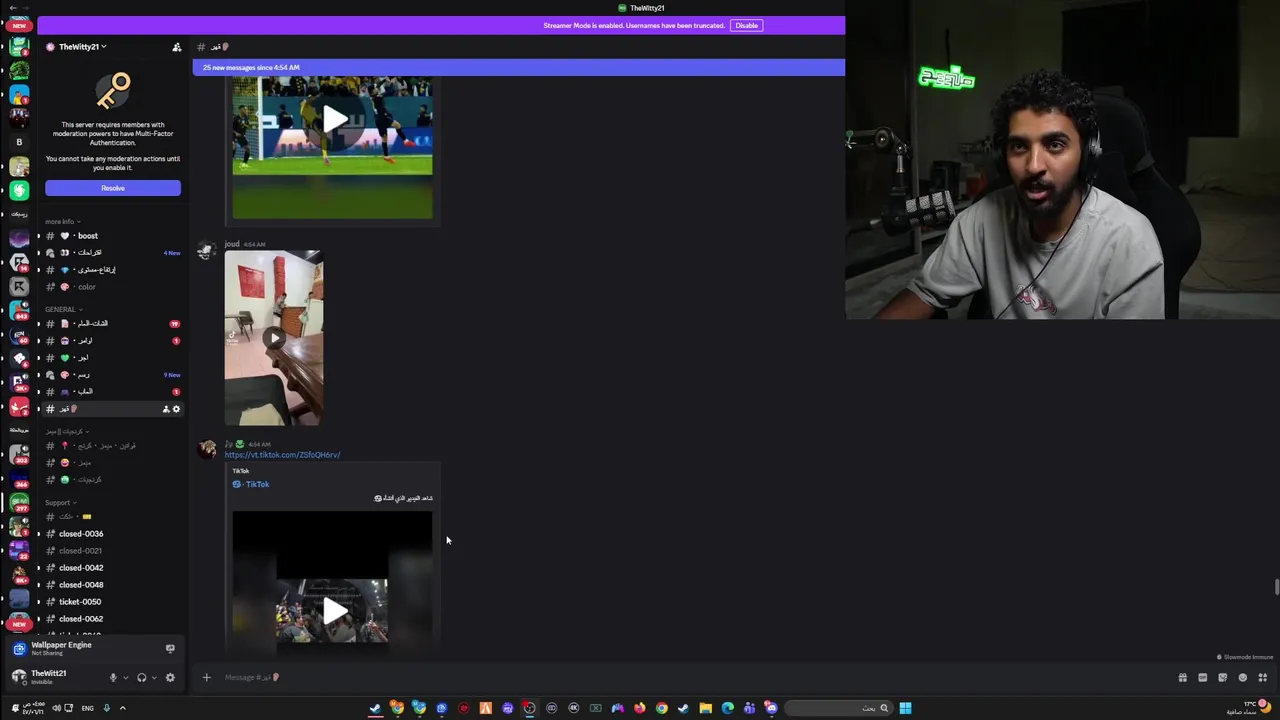The height and width of the screenshot is (720, 1280).
Task: Collapse the GENERAL channel category
Action: tap(63, 309)
